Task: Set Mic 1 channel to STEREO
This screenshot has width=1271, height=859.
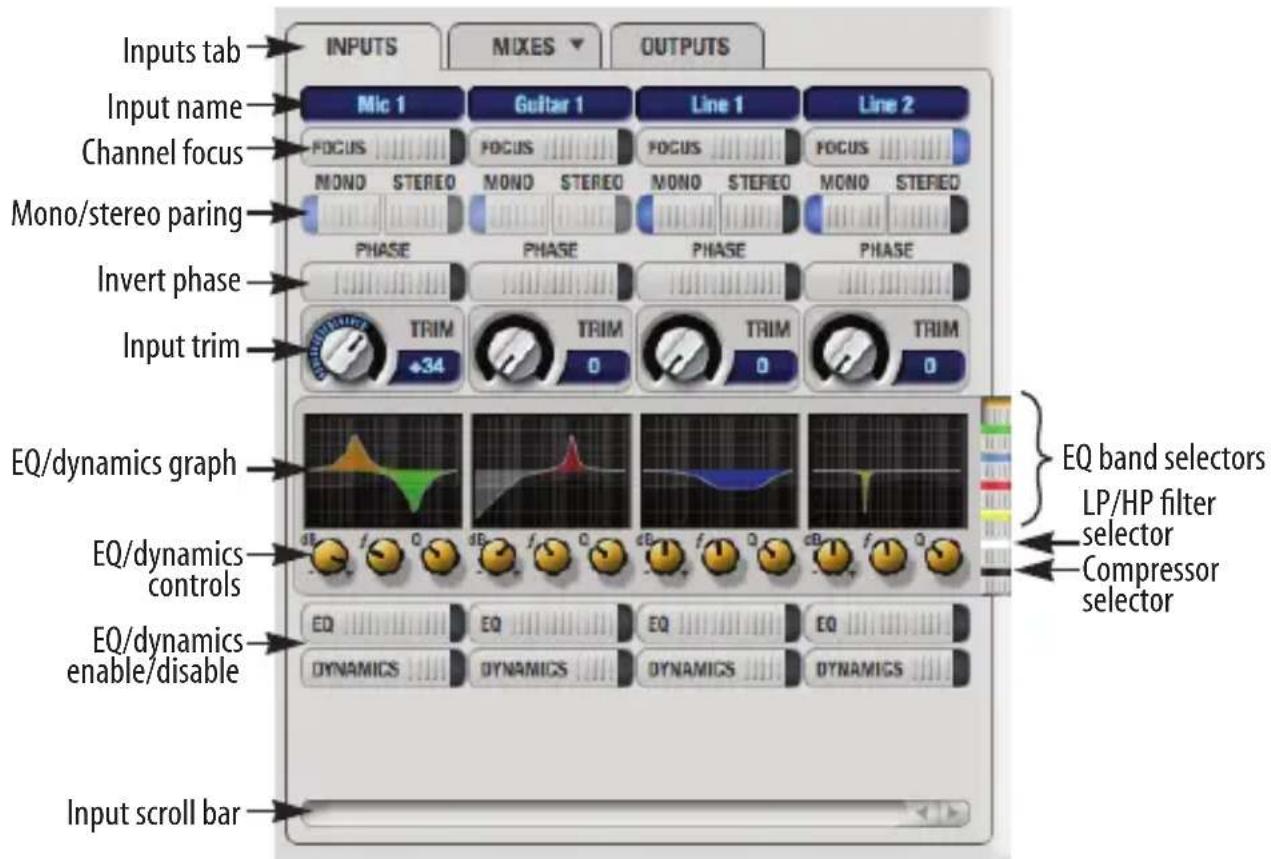Action: pyautogui.click(x=424, y=214)
